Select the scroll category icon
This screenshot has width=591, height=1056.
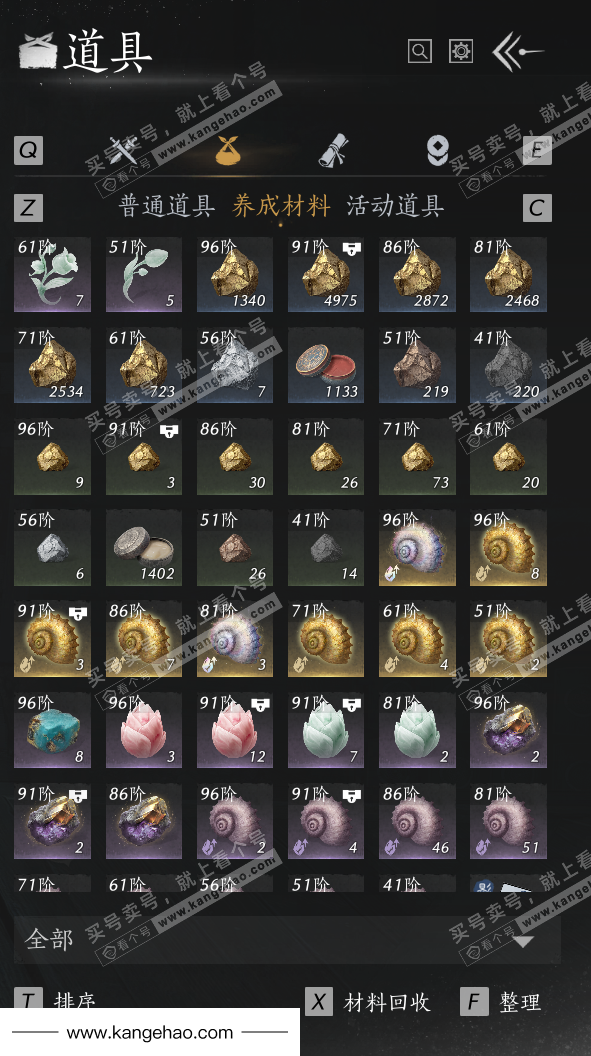[x=333, y=150]
